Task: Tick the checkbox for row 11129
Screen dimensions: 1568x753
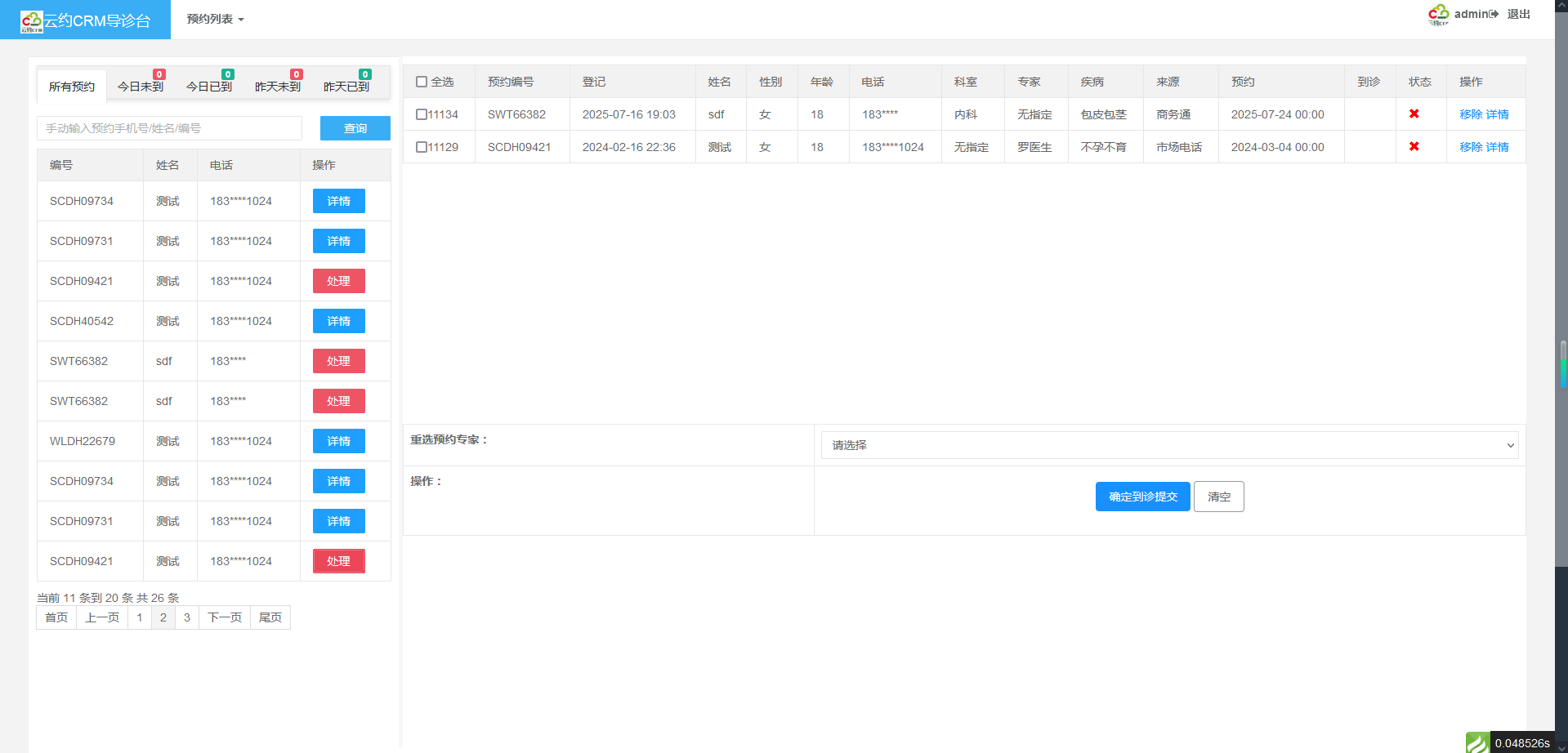Action: pos(422,147)
